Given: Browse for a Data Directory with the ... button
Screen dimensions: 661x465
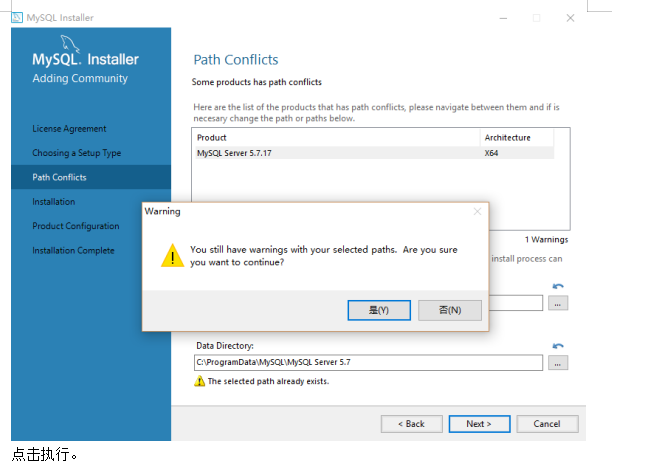Looking at the screenshot, I should pos(558,363).
